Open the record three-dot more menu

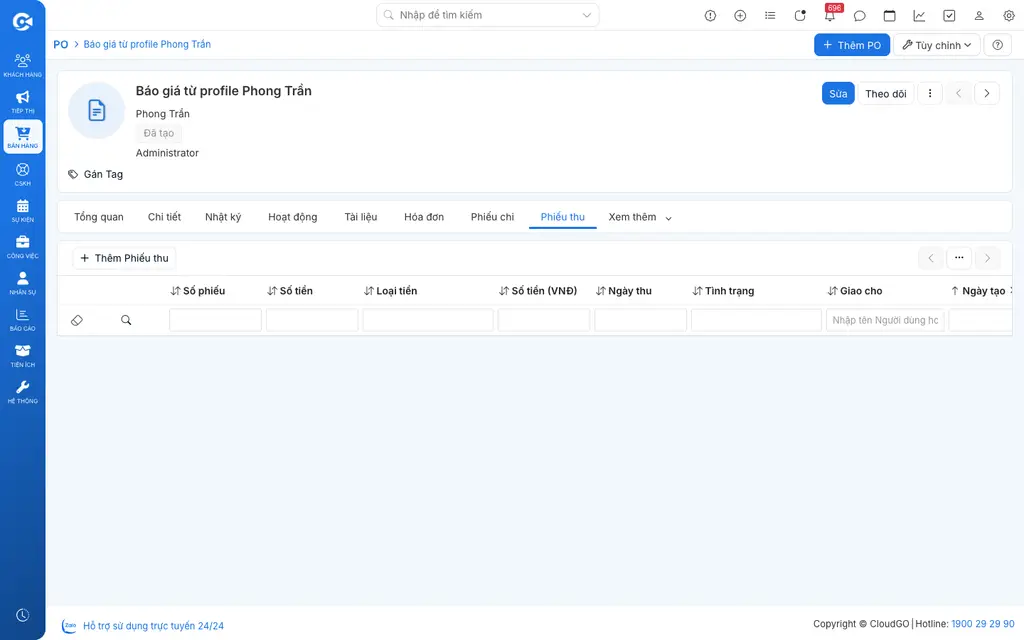(930, 93)
